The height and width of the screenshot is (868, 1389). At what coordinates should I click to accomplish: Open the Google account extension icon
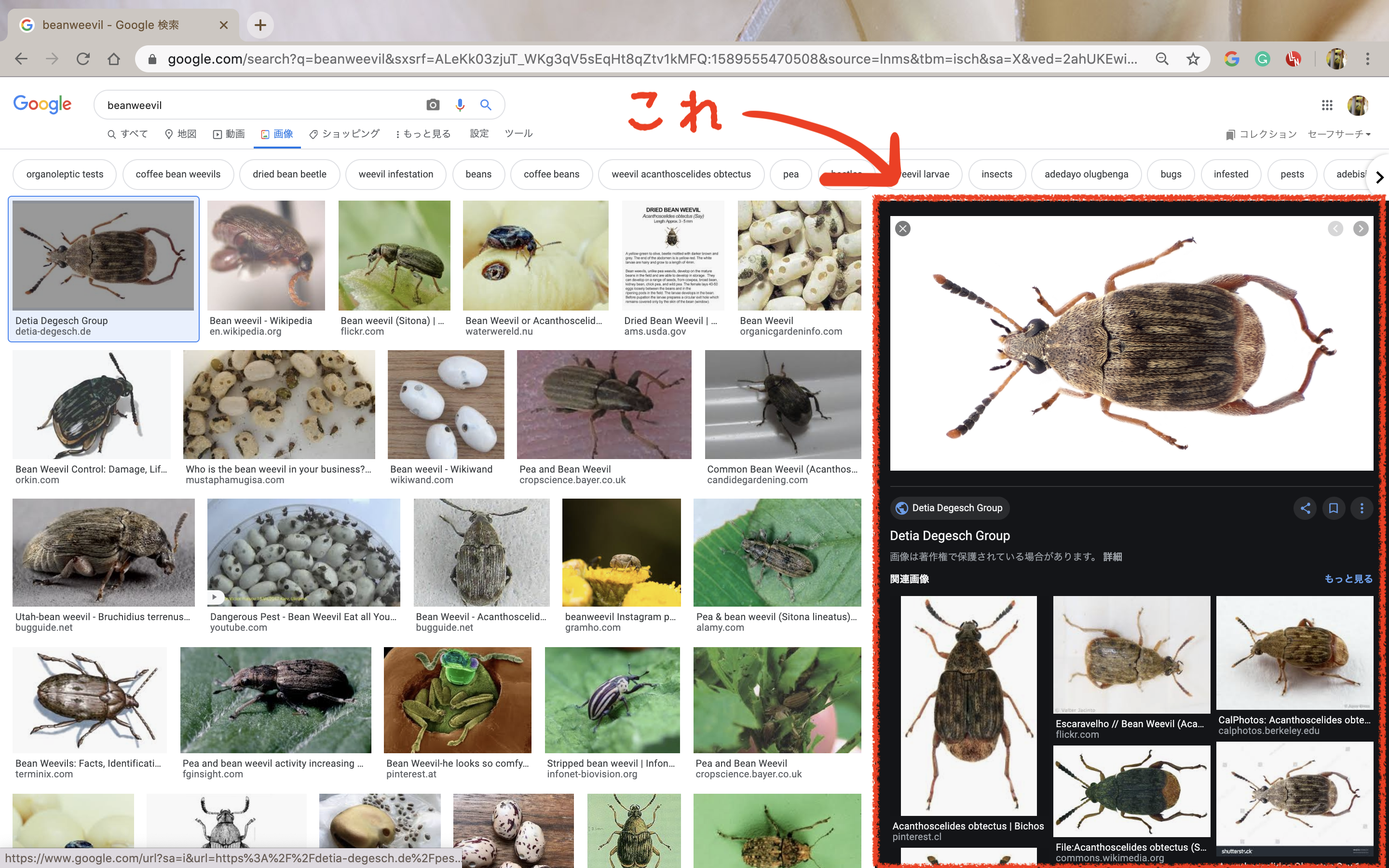pyautogui.click(x=1232, y=58)
